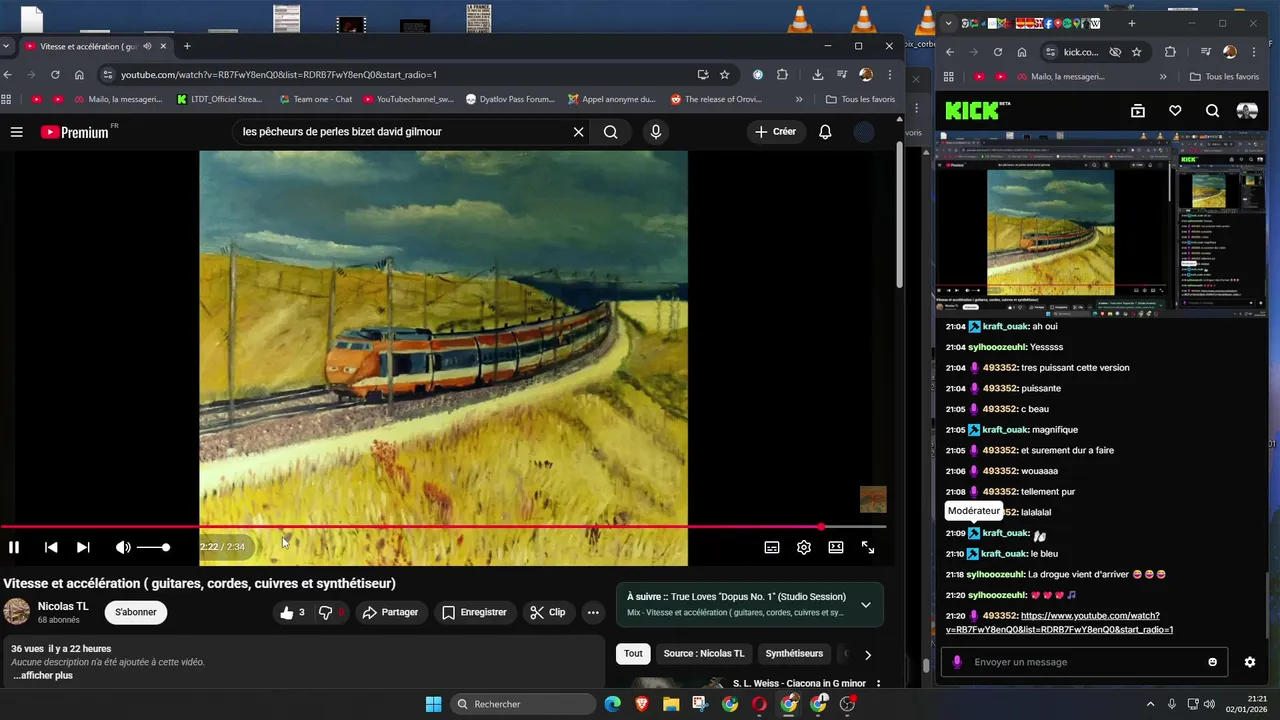Open more actions ellipsis under video
This screenshot has height=720, width=1280.
point(593,612)
